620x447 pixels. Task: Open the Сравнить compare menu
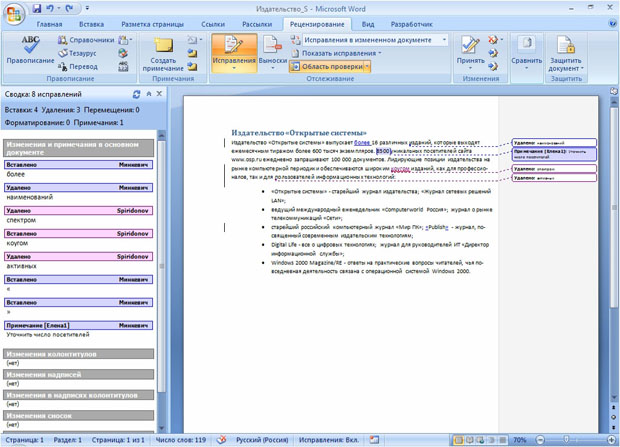click(x=526, y=53)
